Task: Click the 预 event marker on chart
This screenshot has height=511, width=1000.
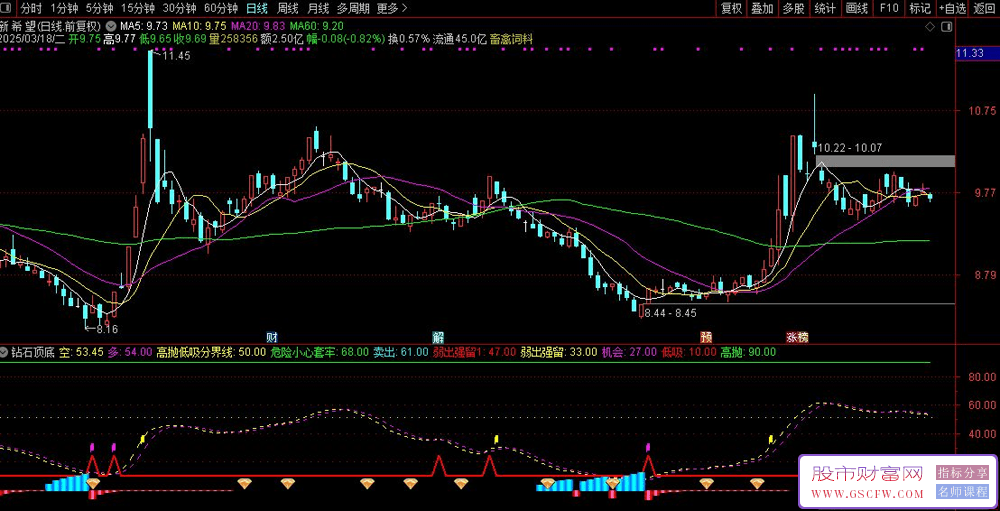Action: tap(706, 336)
